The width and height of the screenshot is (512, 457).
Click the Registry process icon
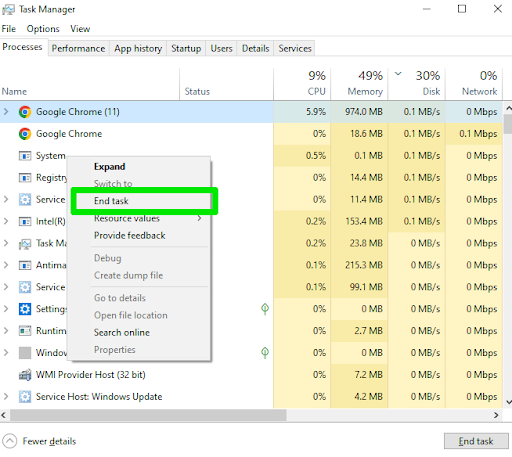25,178
